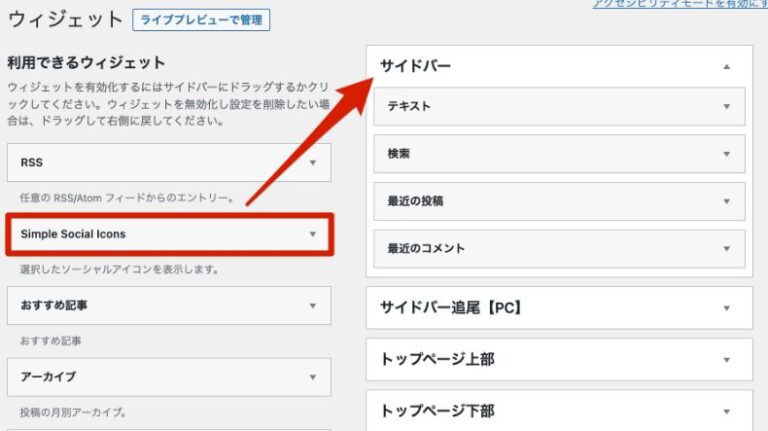Expand the トップページ上部 area arrow
Viewport: 768px width, 431px height.
point(727,360)
